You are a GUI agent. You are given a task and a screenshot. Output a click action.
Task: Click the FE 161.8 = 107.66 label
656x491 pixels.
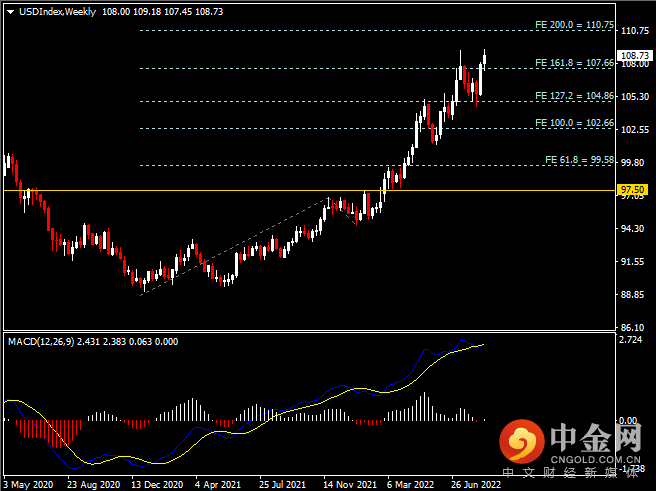pos(574,63)
